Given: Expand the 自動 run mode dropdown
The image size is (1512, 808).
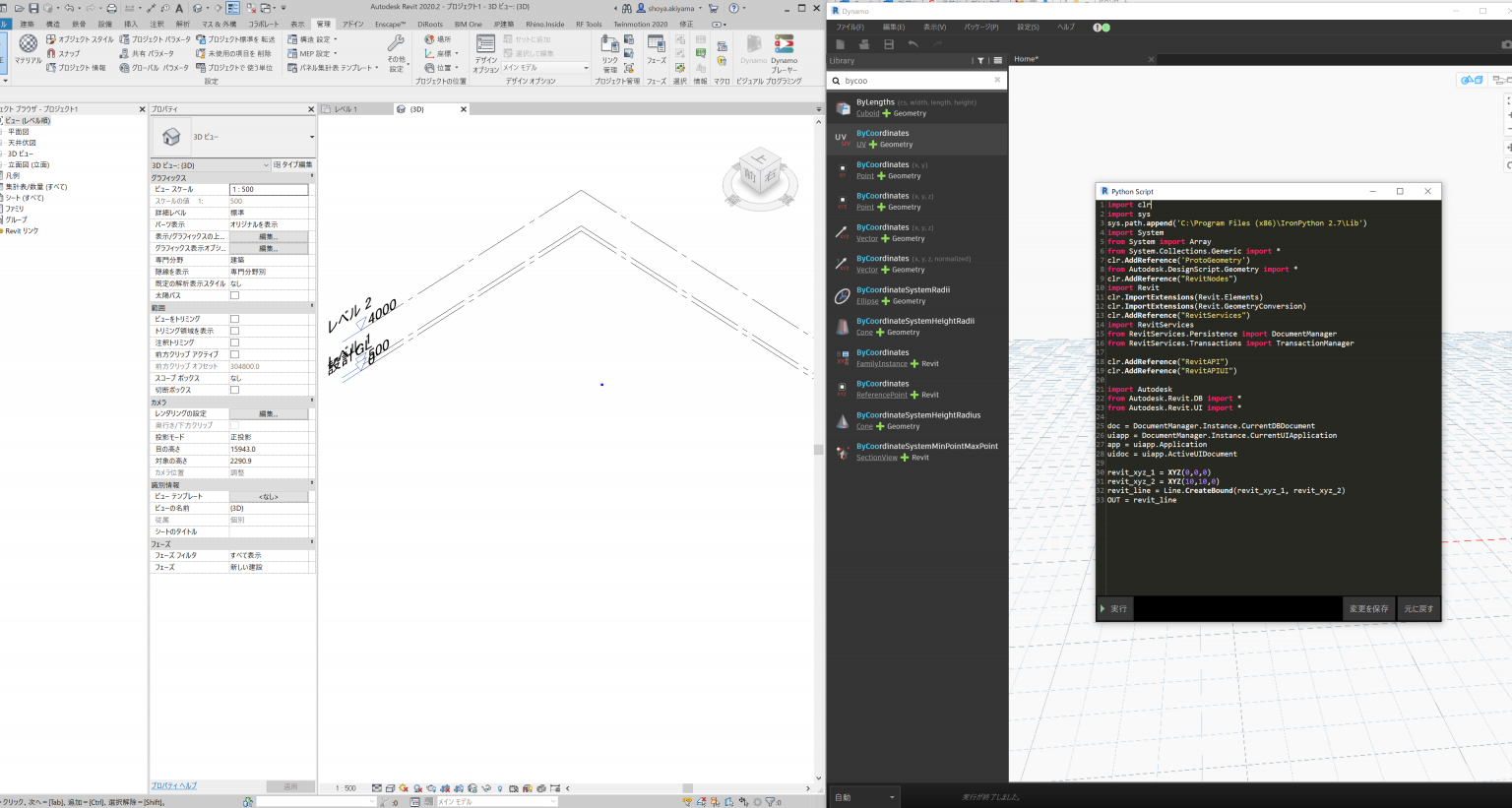Looking at the screenshot, I should coord(865,797).
